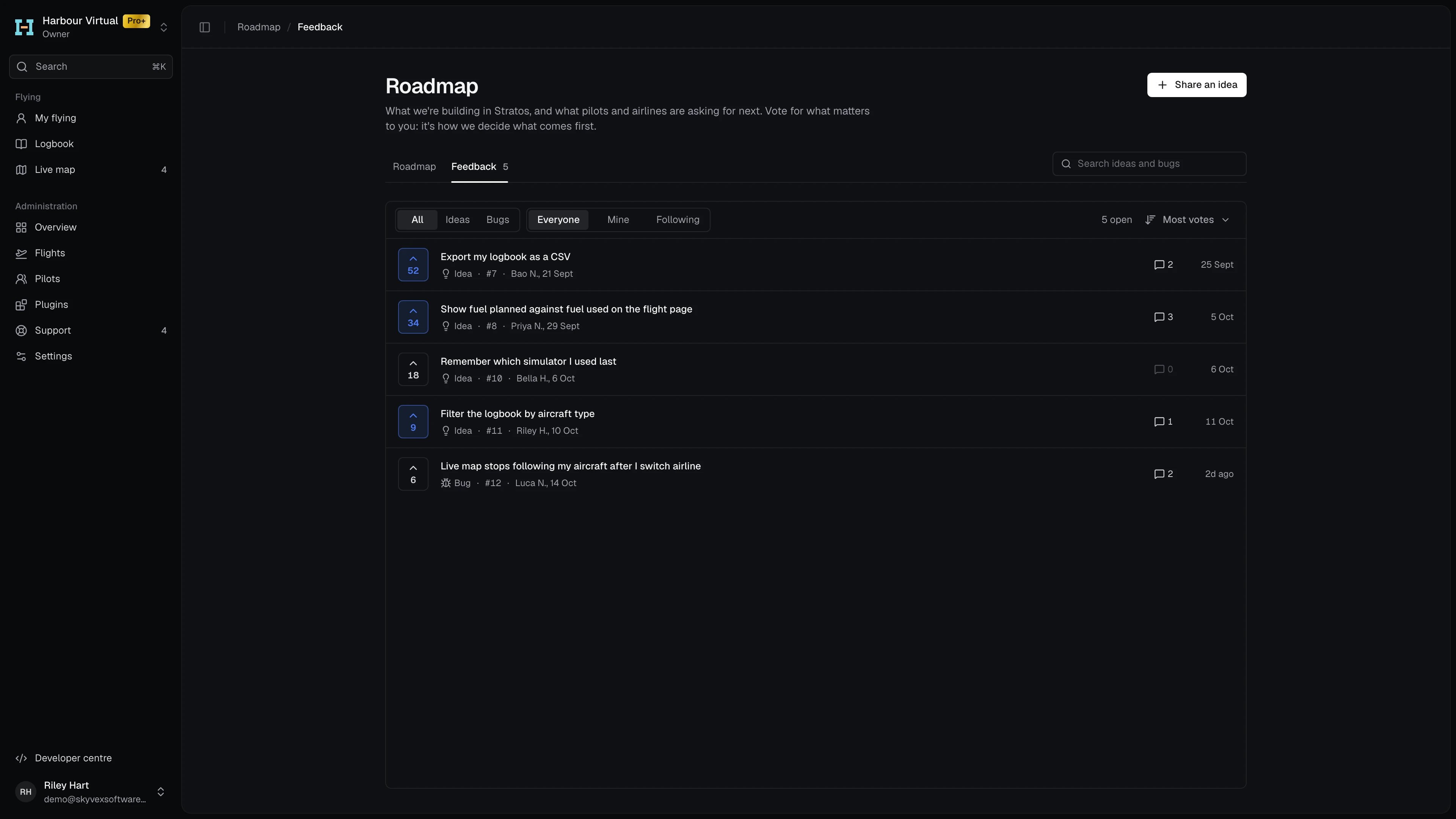This screenshot has height=819, width=1456.
Task: Go to Overview in Administration
Action: pyautogui.click(x=91, y=227)
